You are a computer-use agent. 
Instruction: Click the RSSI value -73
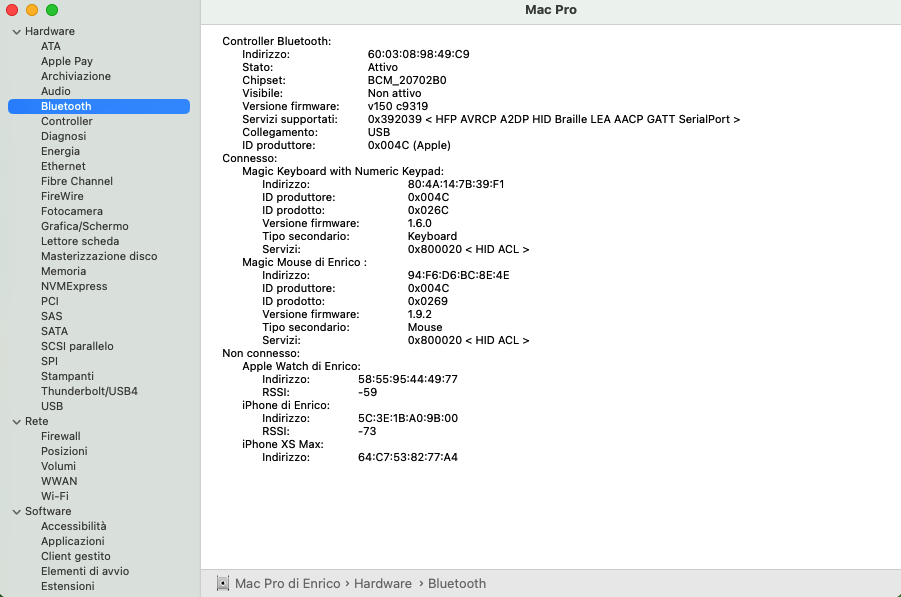tap(367, 431)
